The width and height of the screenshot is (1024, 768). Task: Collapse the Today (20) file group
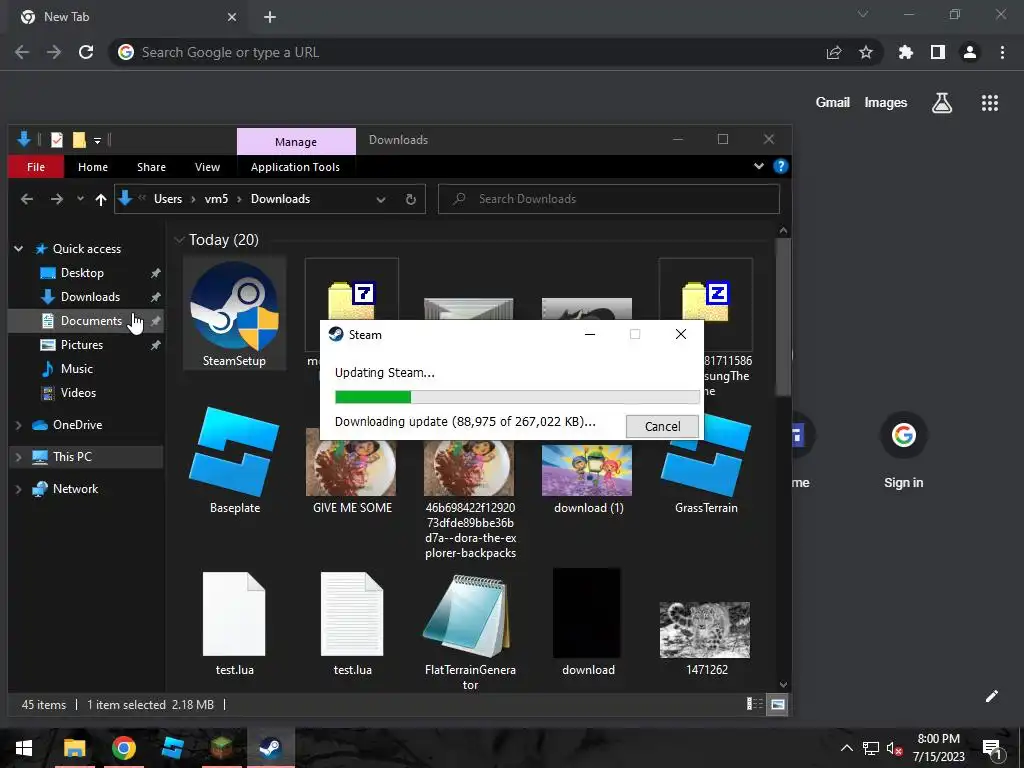179,240
